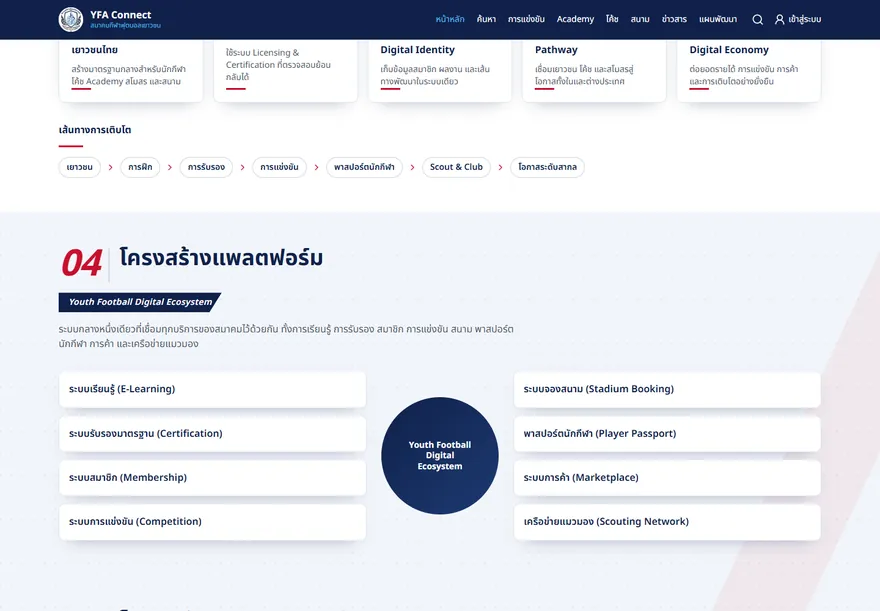
Task: Click the เส้นทางการเติบโต heading
Action: [x=95, y=130]
